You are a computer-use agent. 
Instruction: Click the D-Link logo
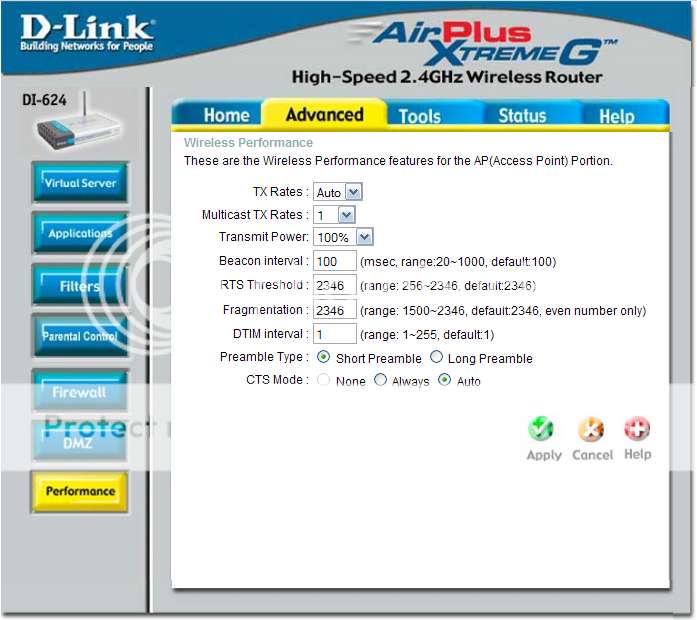pyautogui.click(x=87, y=35)
